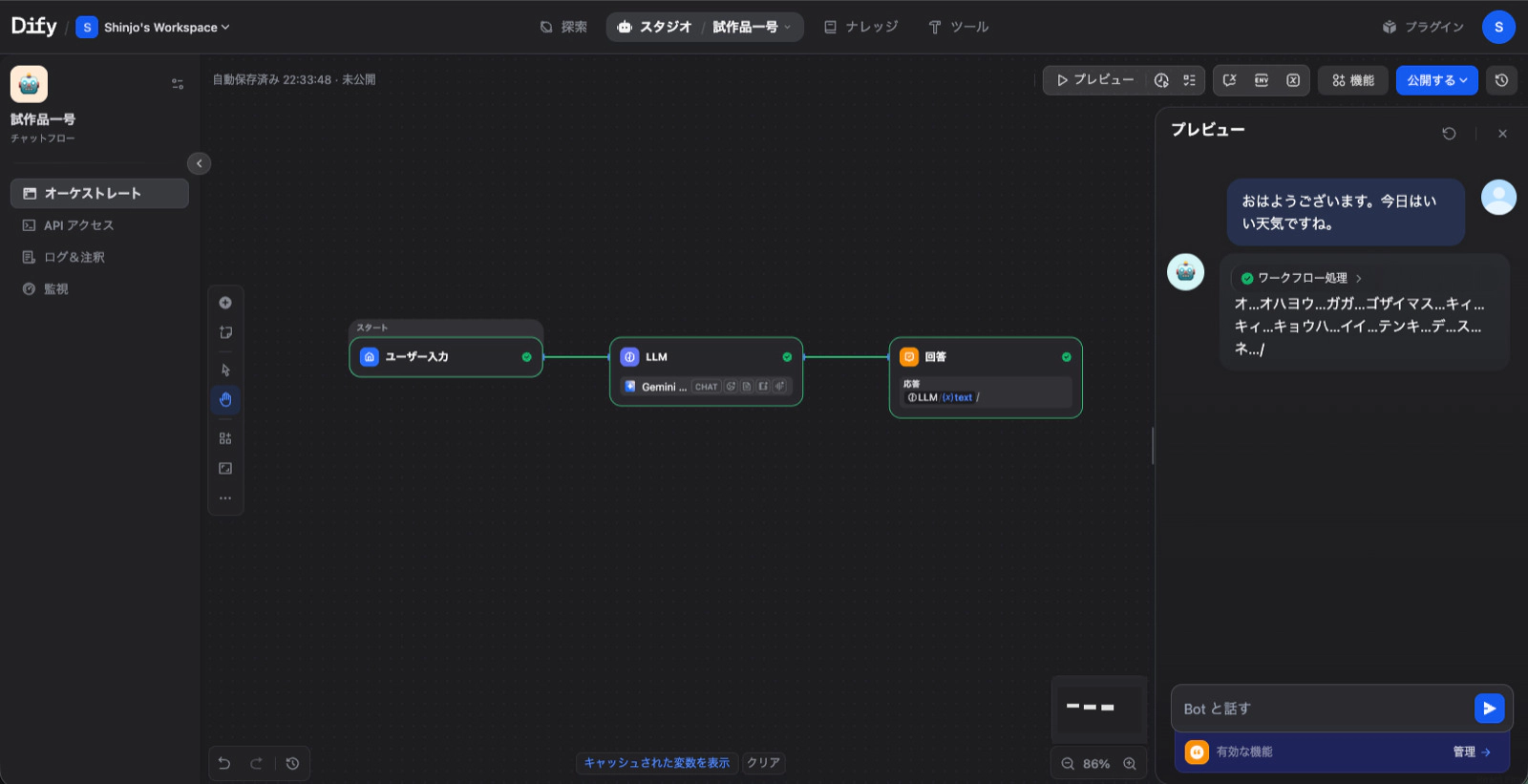The width and height of the screenshot is (1528, 784).
Task: Click the キャッシュされた変数を表示 button
Action: 656,763
